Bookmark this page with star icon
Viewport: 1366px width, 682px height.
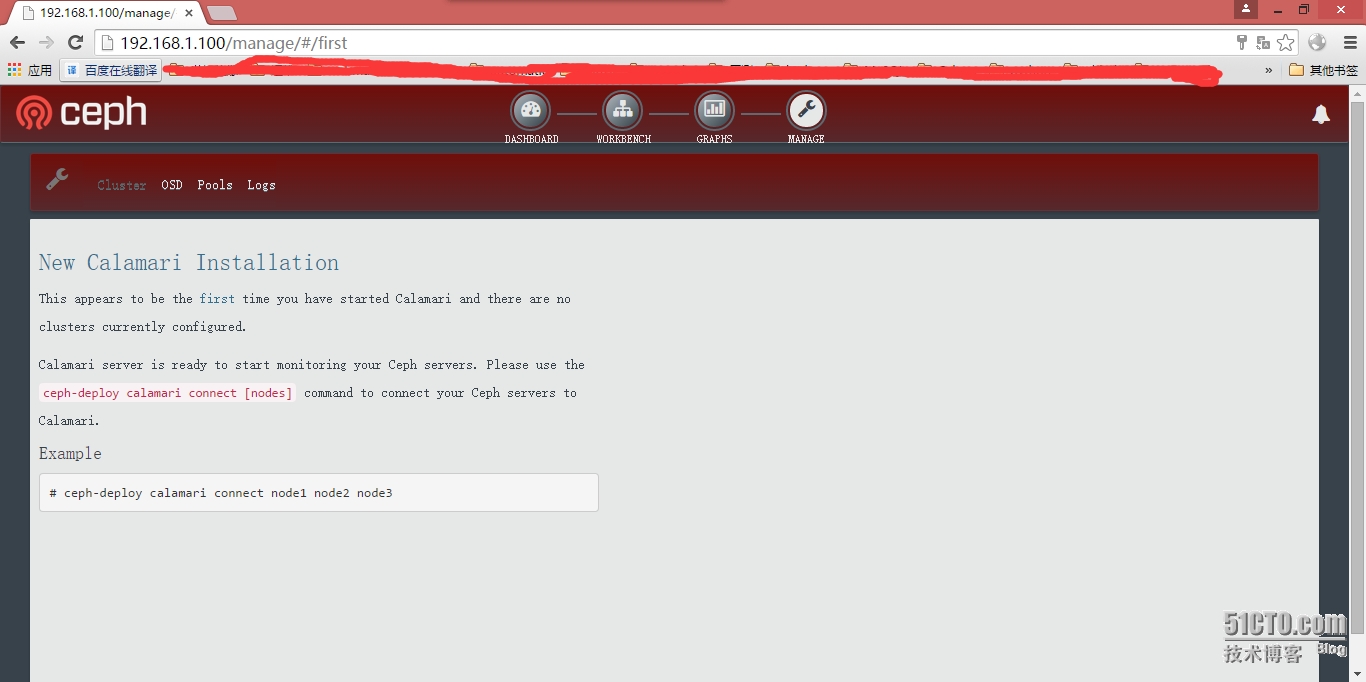[1286, 42]
